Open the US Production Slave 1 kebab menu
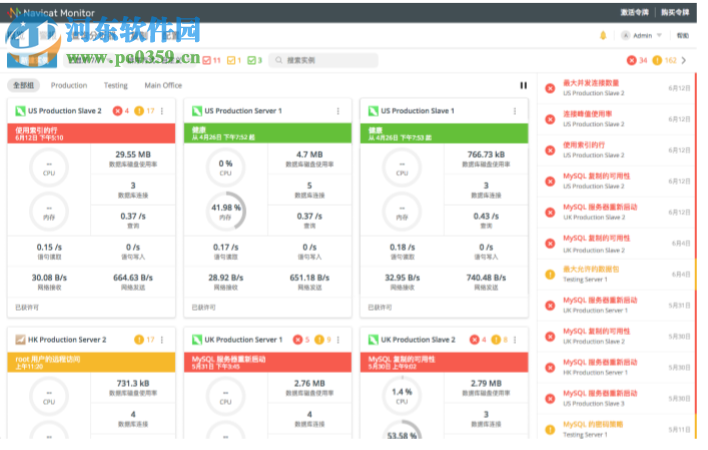The image size is (708, 450). [515, 111]
